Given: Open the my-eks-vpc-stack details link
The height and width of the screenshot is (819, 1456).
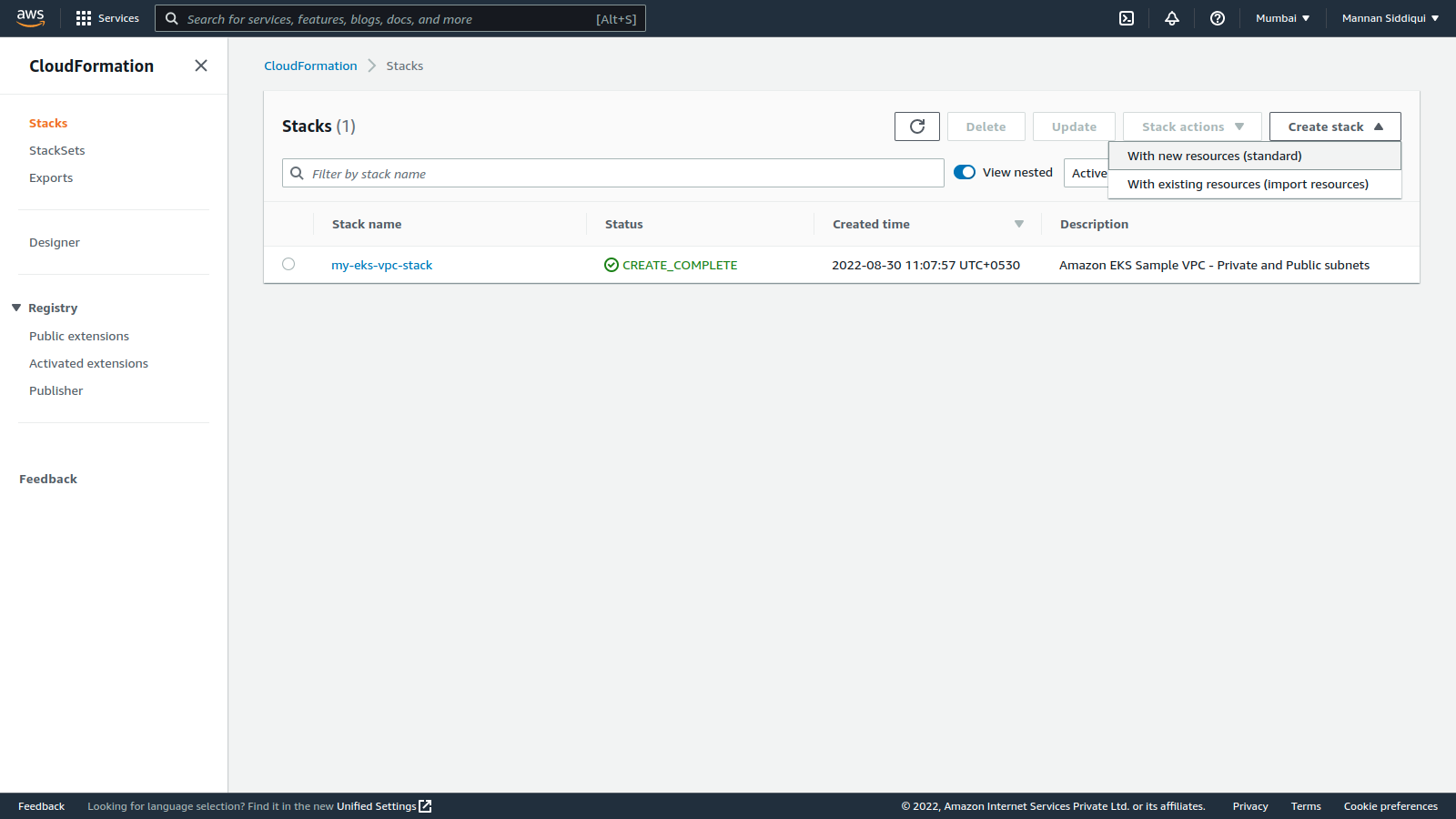Looking at the screenshot, I should coord(381,265).
